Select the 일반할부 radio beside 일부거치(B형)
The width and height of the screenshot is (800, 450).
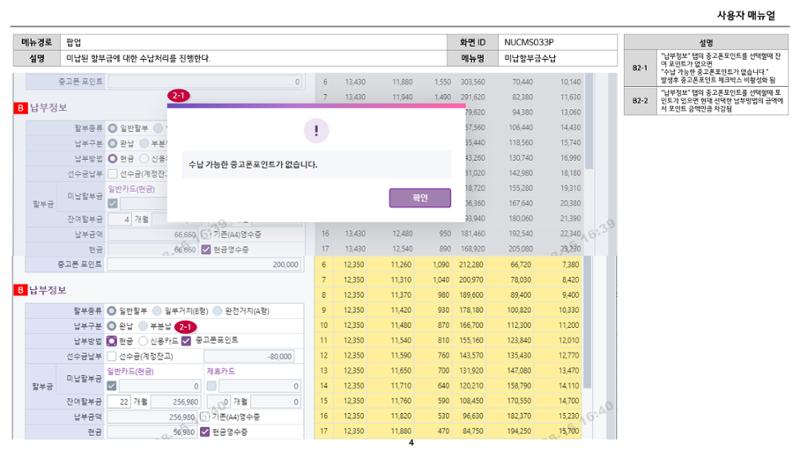(111, 310)
